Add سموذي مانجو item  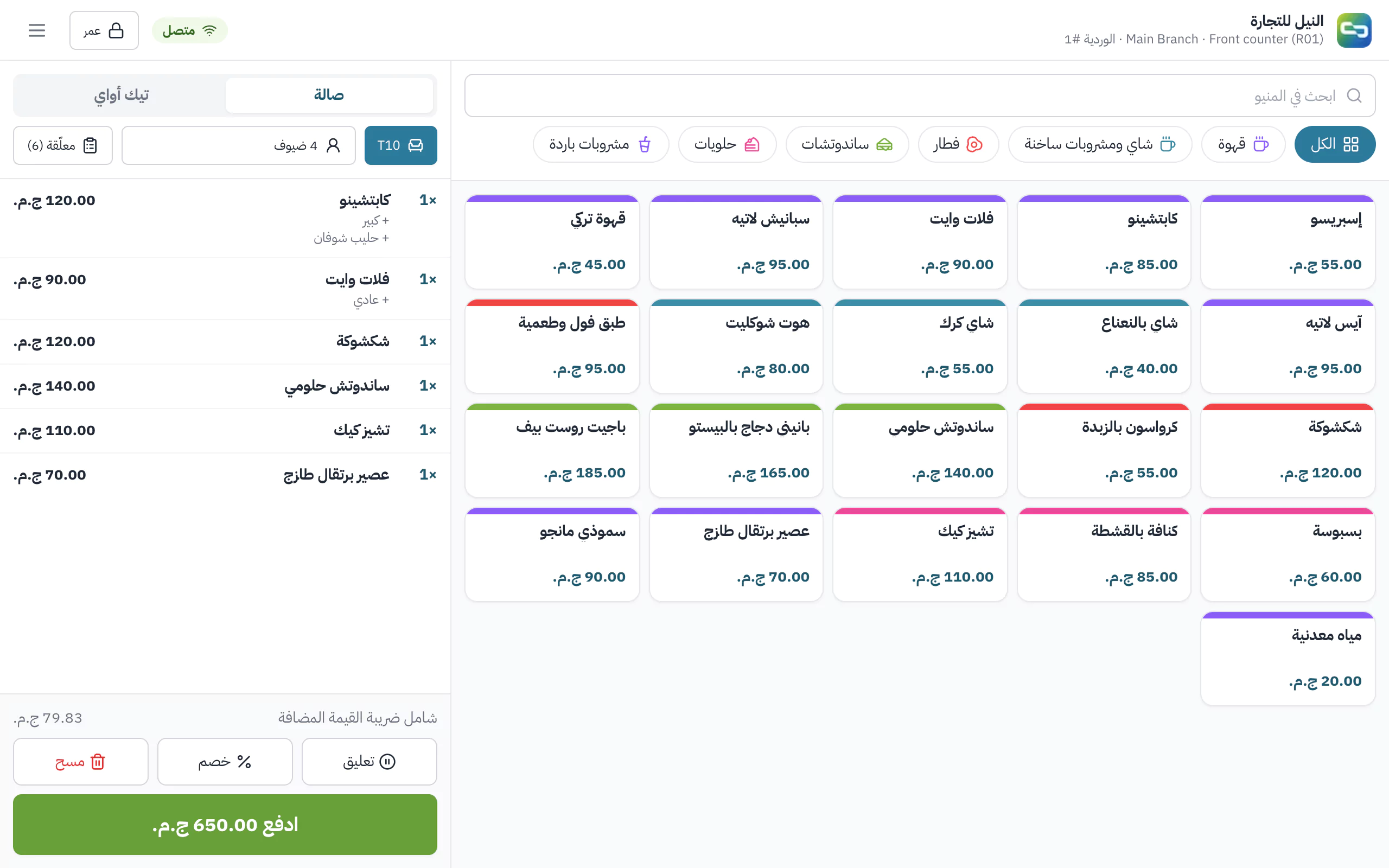point(552,554)
